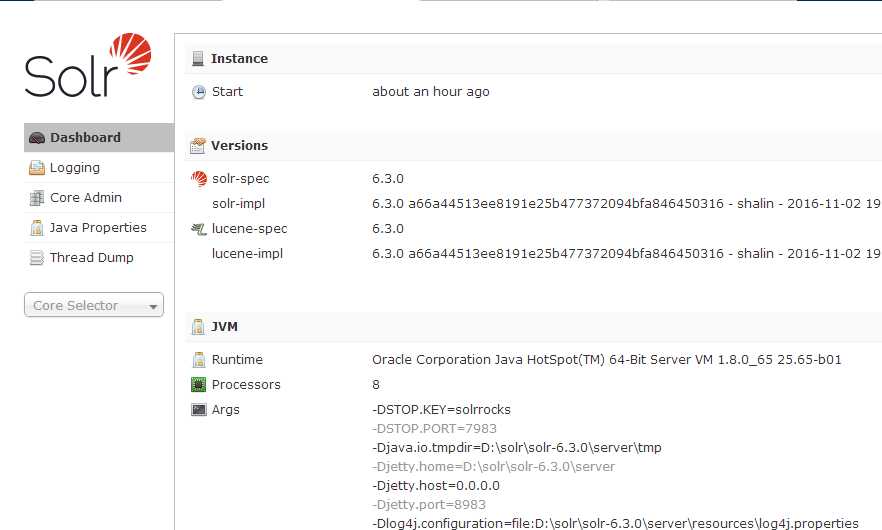The width and height of the screenshot is (882, 530).
Task: Click the Dashboard gauge icon
Action: (37, 138)
